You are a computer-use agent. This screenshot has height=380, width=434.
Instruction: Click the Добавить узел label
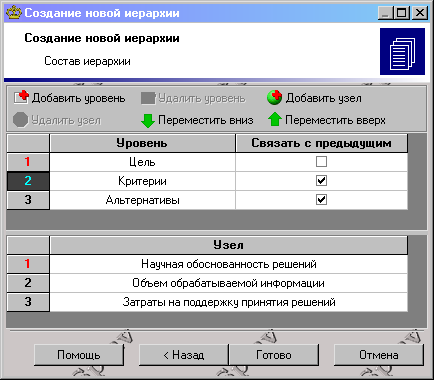point(323,98)
